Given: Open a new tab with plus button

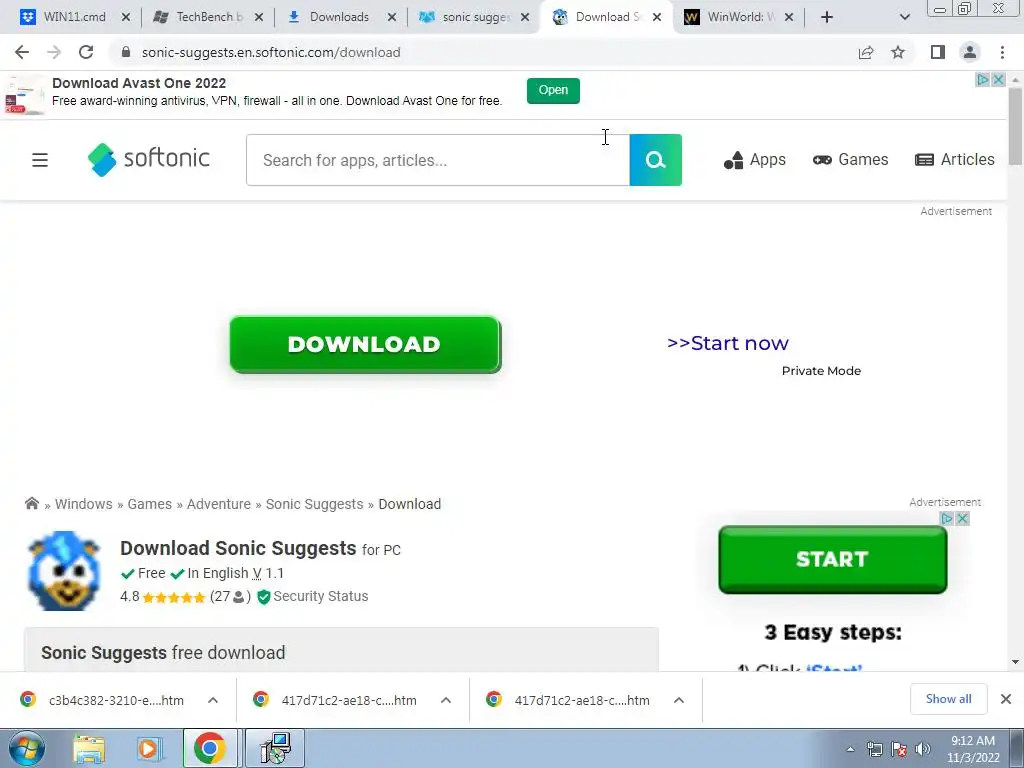Looking at the screenshot, I should (x=827, y=17).
